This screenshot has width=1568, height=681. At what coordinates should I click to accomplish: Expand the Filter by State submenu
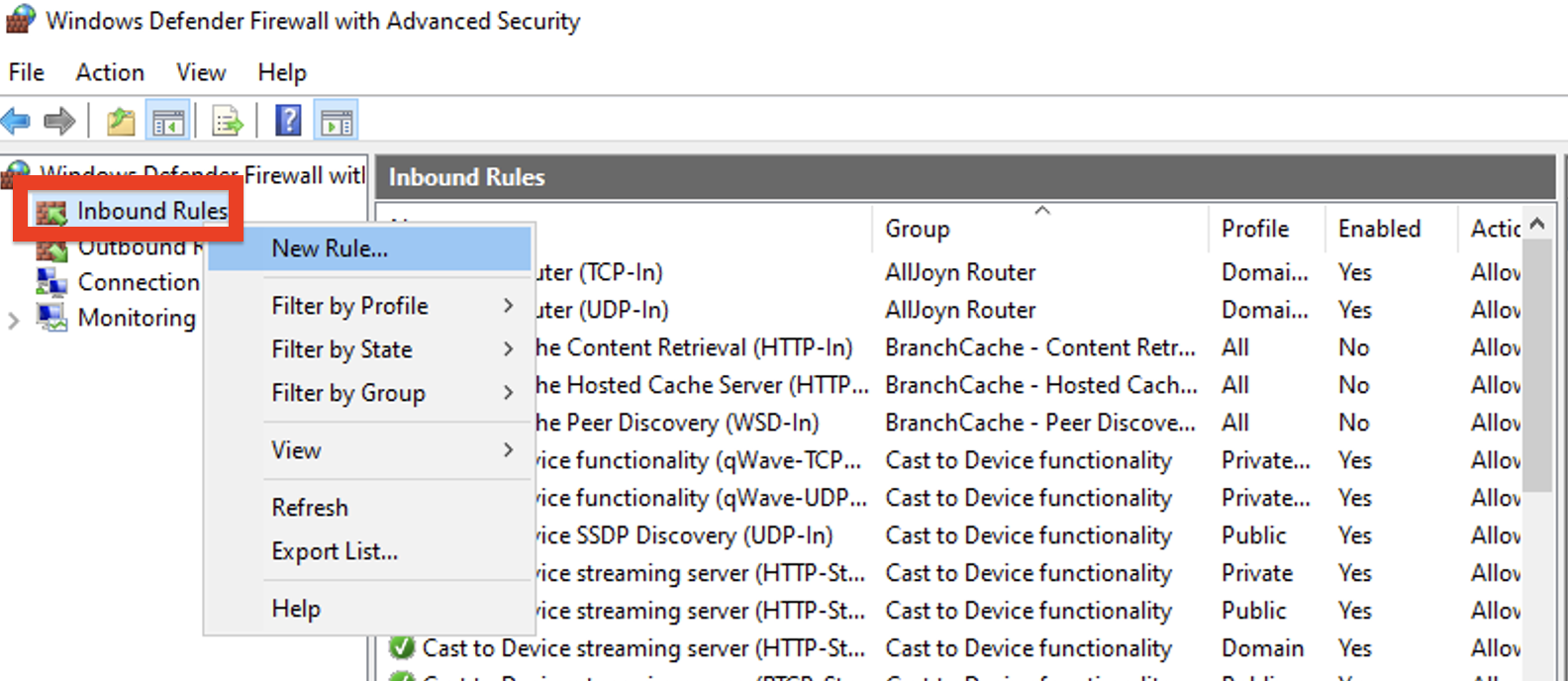pos(369,349)
